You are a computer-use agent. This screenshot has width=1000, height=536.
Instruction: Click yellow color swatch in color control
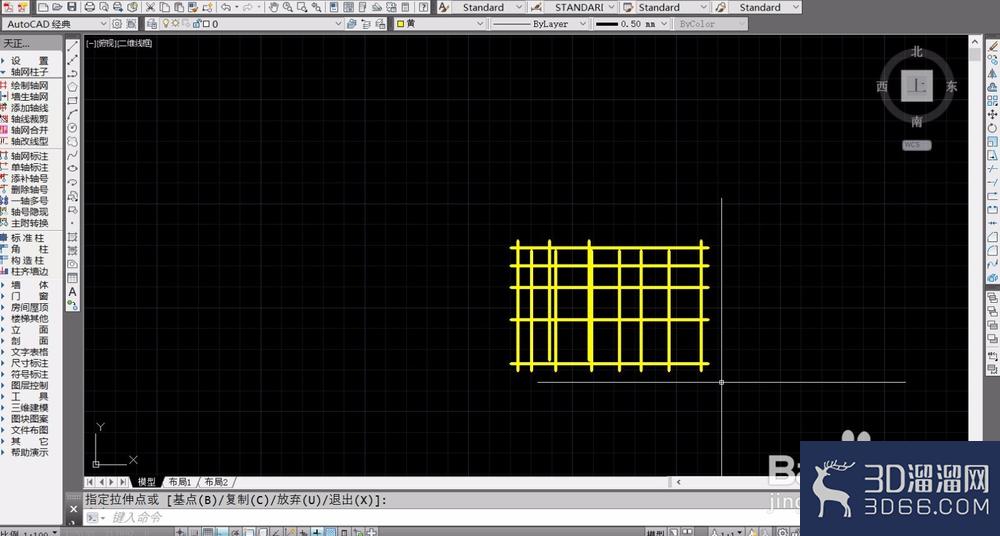400,24
